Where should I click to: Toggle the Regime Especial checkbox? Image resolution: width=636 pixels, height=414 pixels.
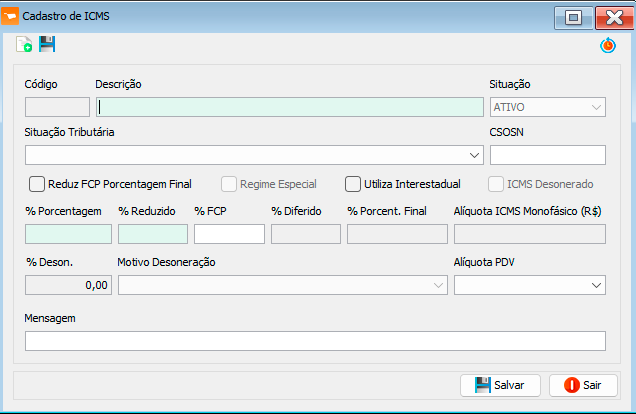(x=229, y=184)
